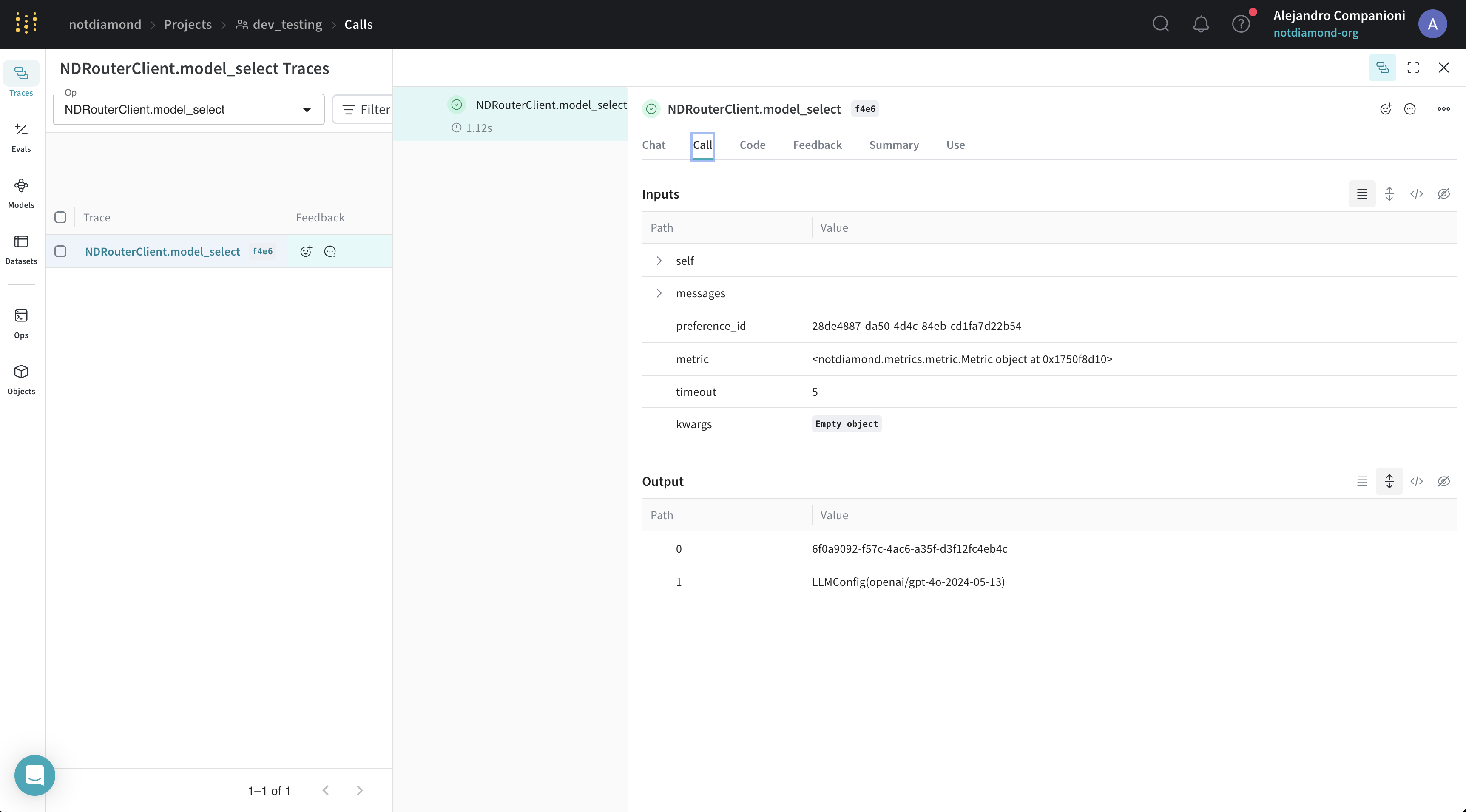The height and width of the screenshot is (812, 1466).
Task: Open the Feedback tab
Action: click(x=817, y=145)
